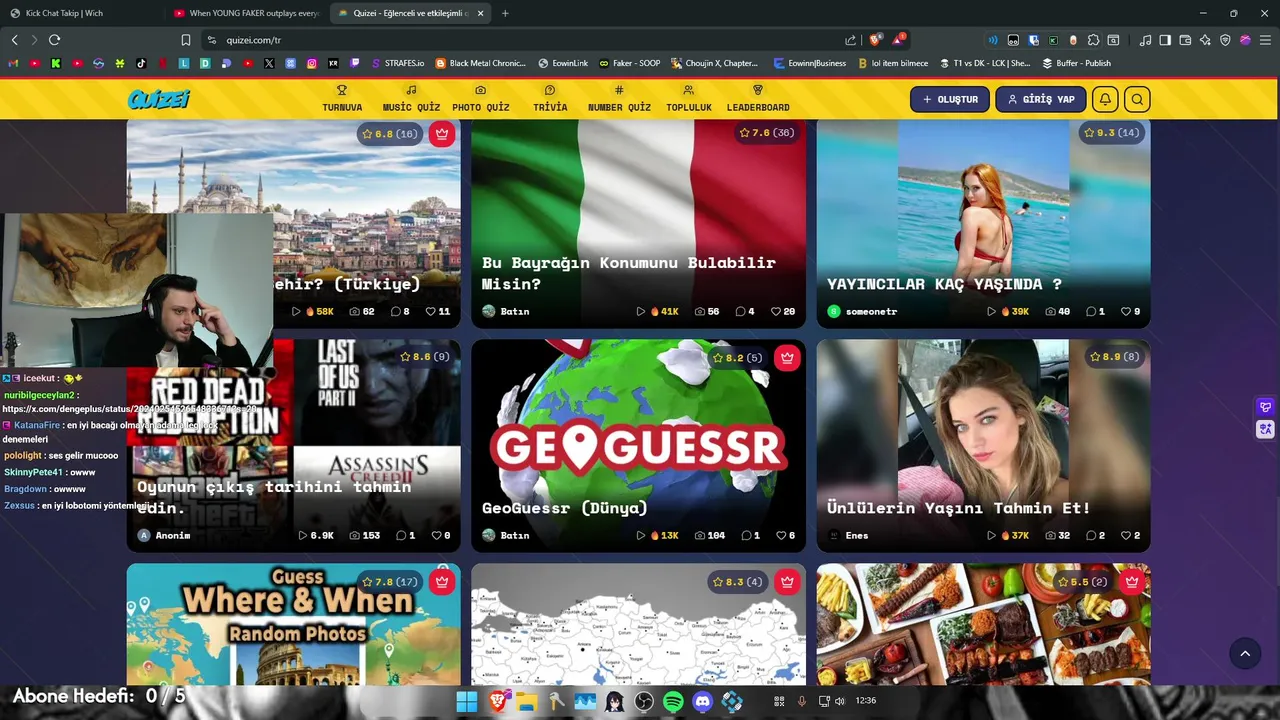The image size is (1280, 720).
Task: Click the crown badge on Where & When card
Action: click(442, 581)
